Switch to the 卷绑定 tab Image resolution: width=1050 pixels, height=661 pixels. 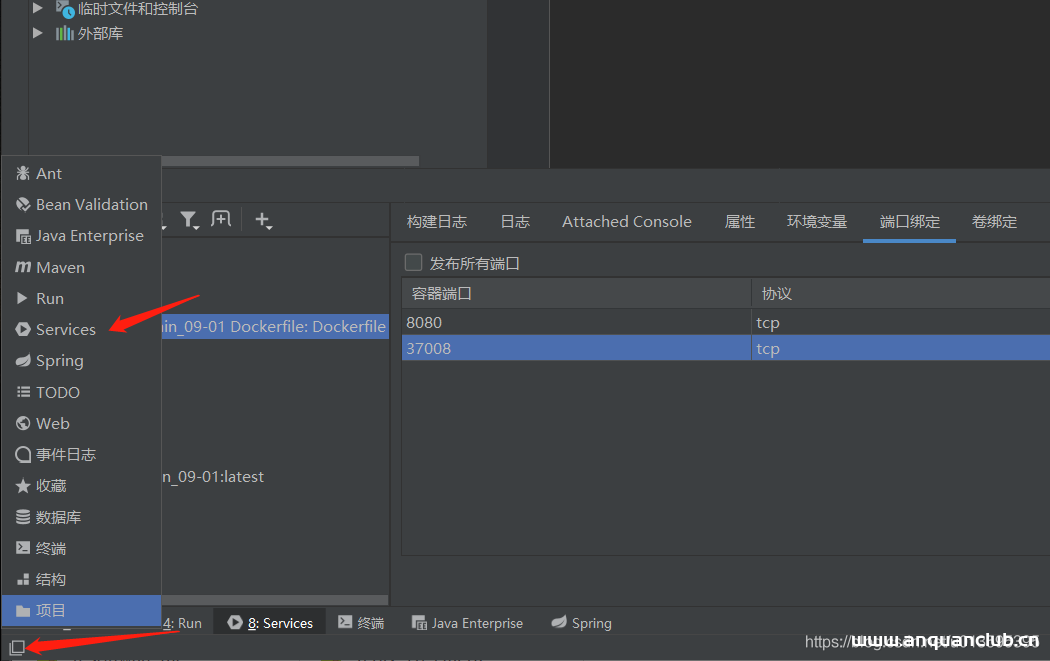pos(993,221)
